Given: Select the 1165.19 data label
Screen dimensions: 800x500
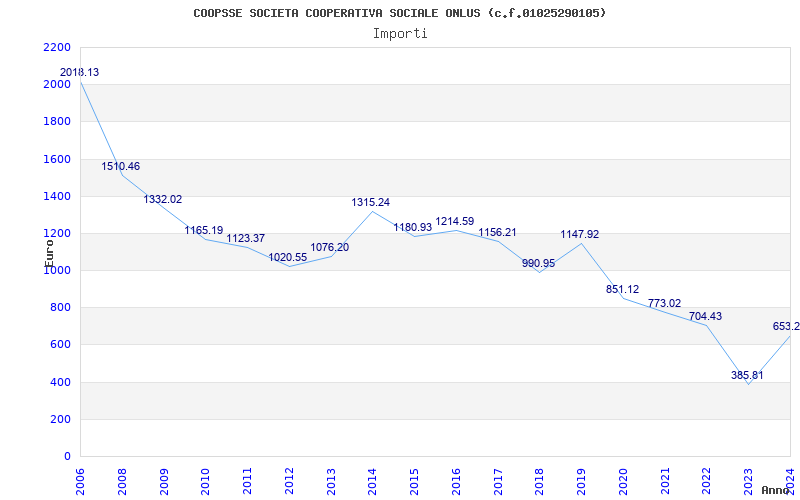Looking at the screenshot, I should pos(204,230).
